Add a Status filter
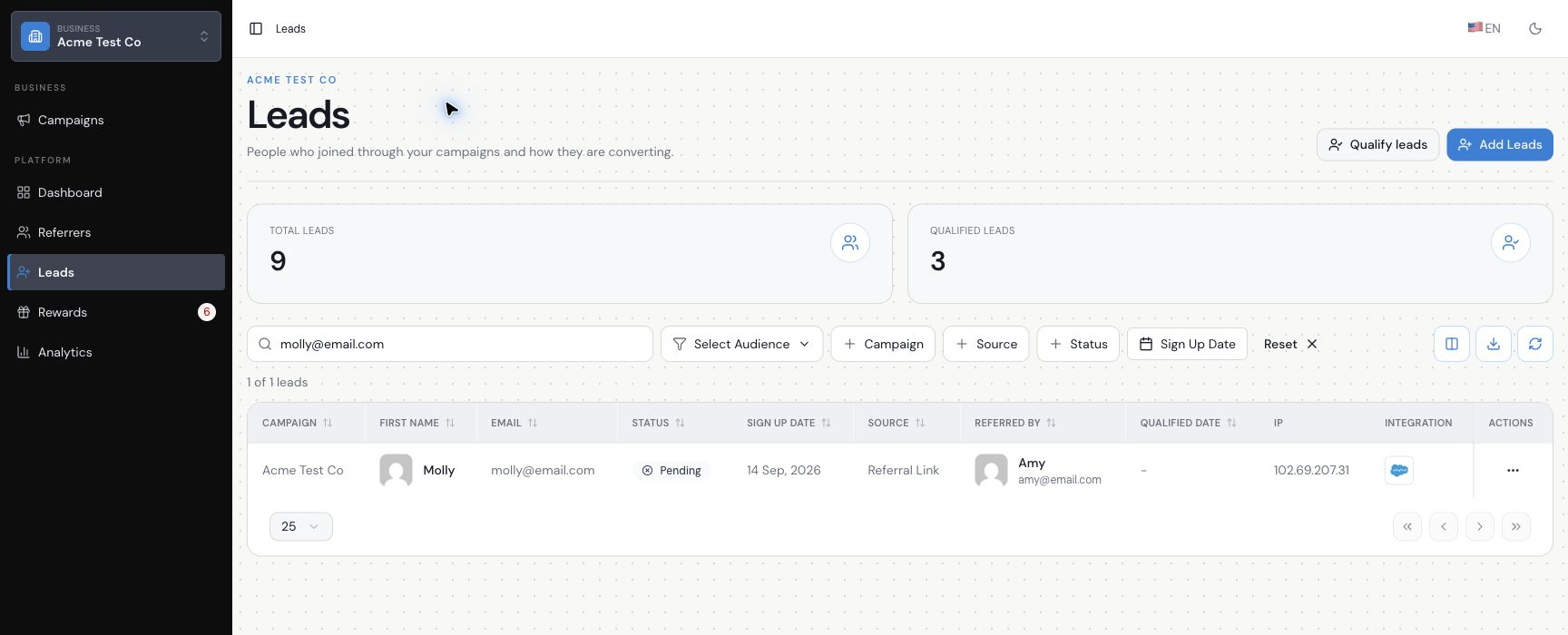This screenshot has height=635, width=1568. click(x=1078, y=344)
